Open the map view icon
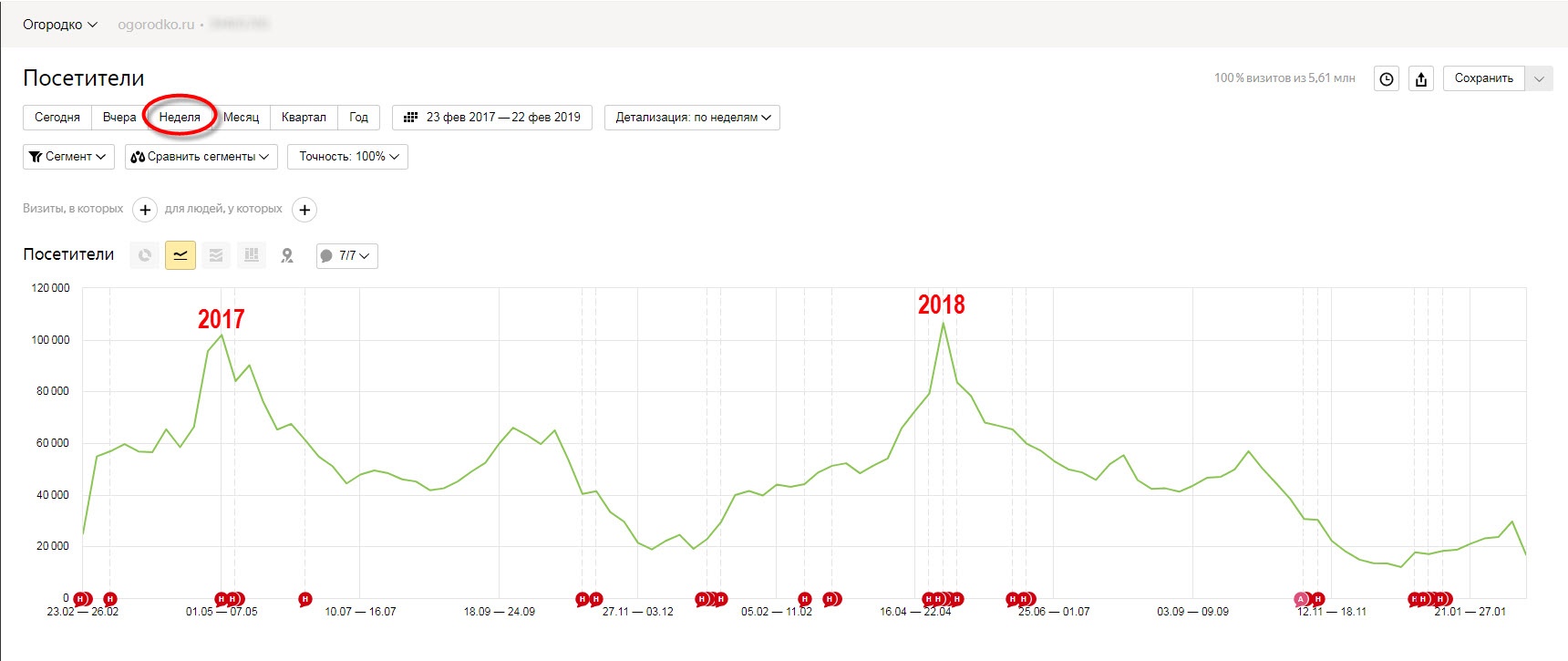Screen dimensions: 1568x661 click(x=287, y=255)
